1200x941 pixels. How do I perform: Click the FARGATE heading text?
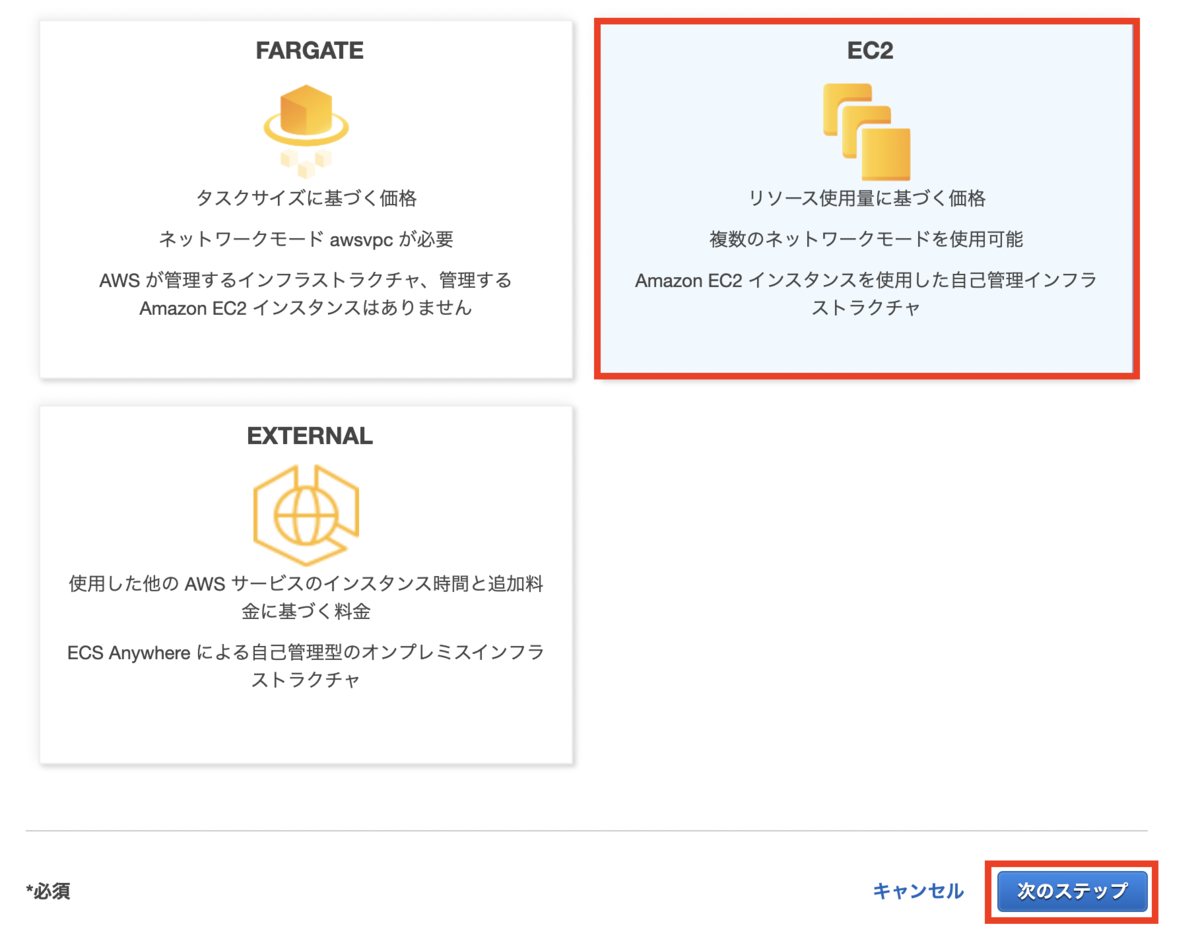[309, 51]
